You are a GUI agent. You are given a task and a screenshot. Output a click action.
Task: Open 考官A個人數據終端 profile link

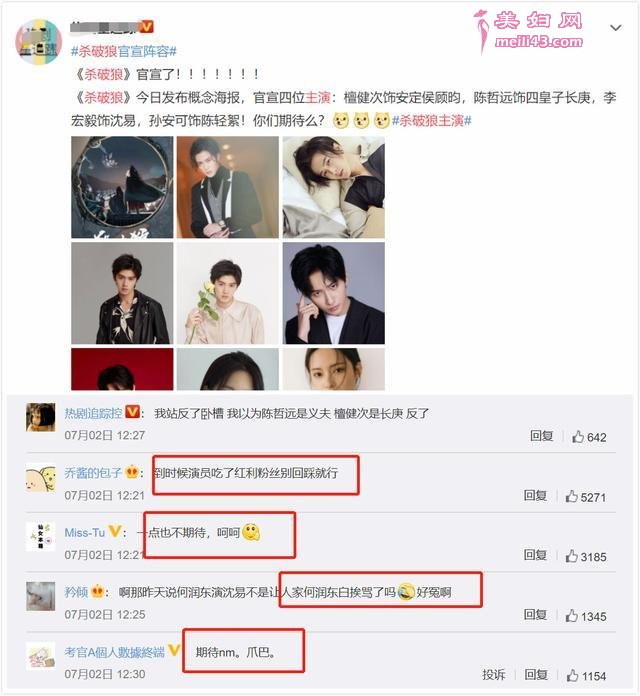[115, 652]
